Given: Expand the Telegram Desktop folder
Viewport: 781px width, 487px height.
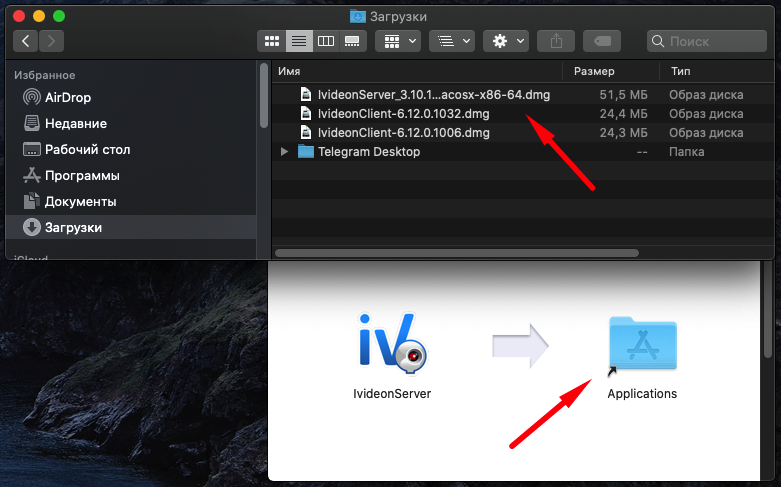Looking at the screenshot, I should 284,151.
